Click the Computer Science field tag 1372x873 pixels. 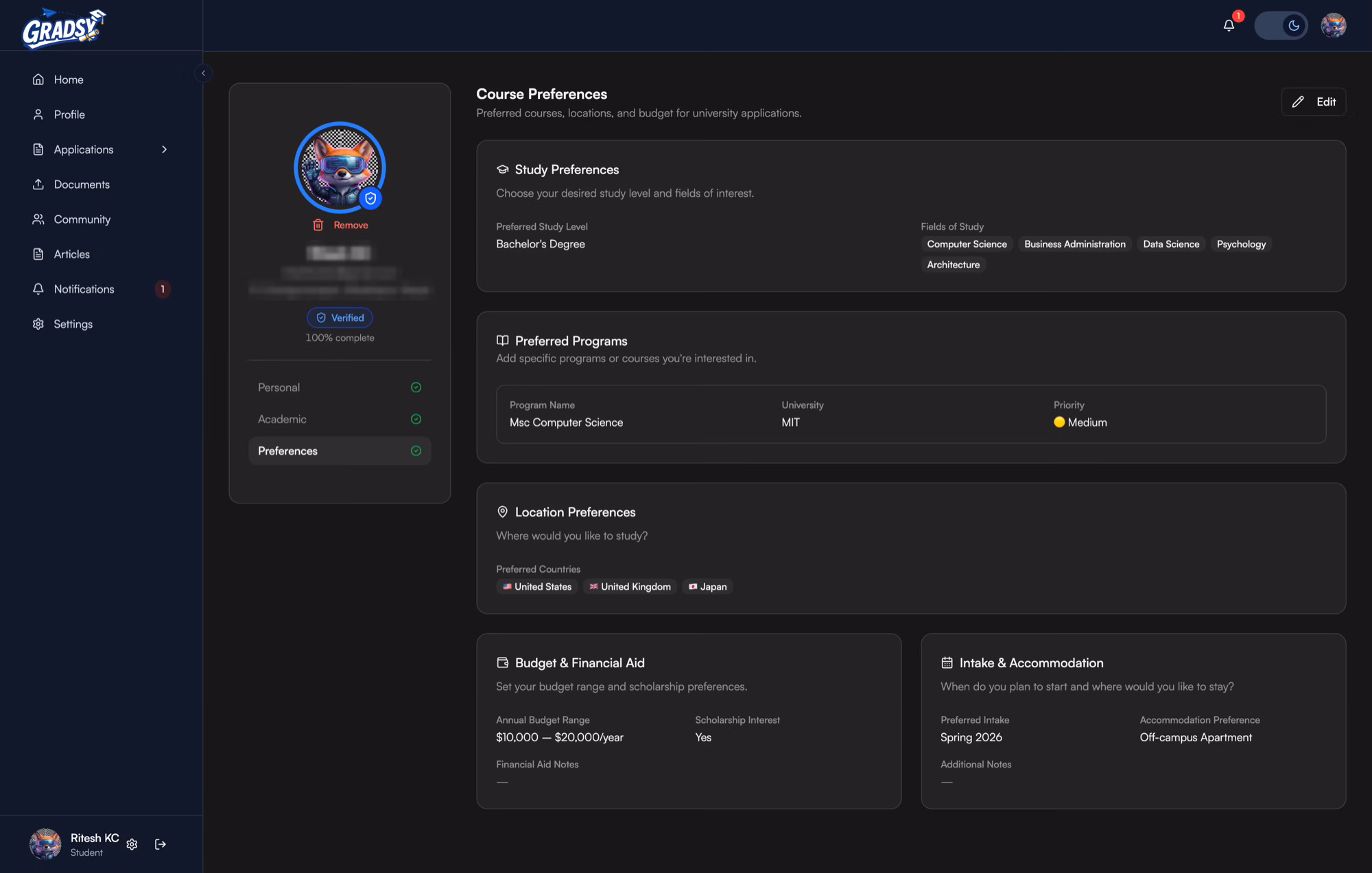tap(967, 244)
